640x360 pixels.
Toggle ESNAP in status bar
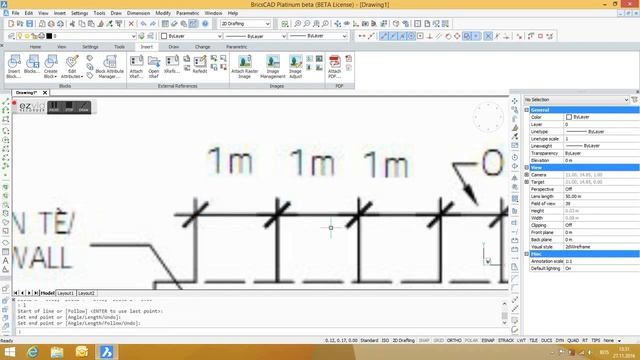click(x=488, y=340)
